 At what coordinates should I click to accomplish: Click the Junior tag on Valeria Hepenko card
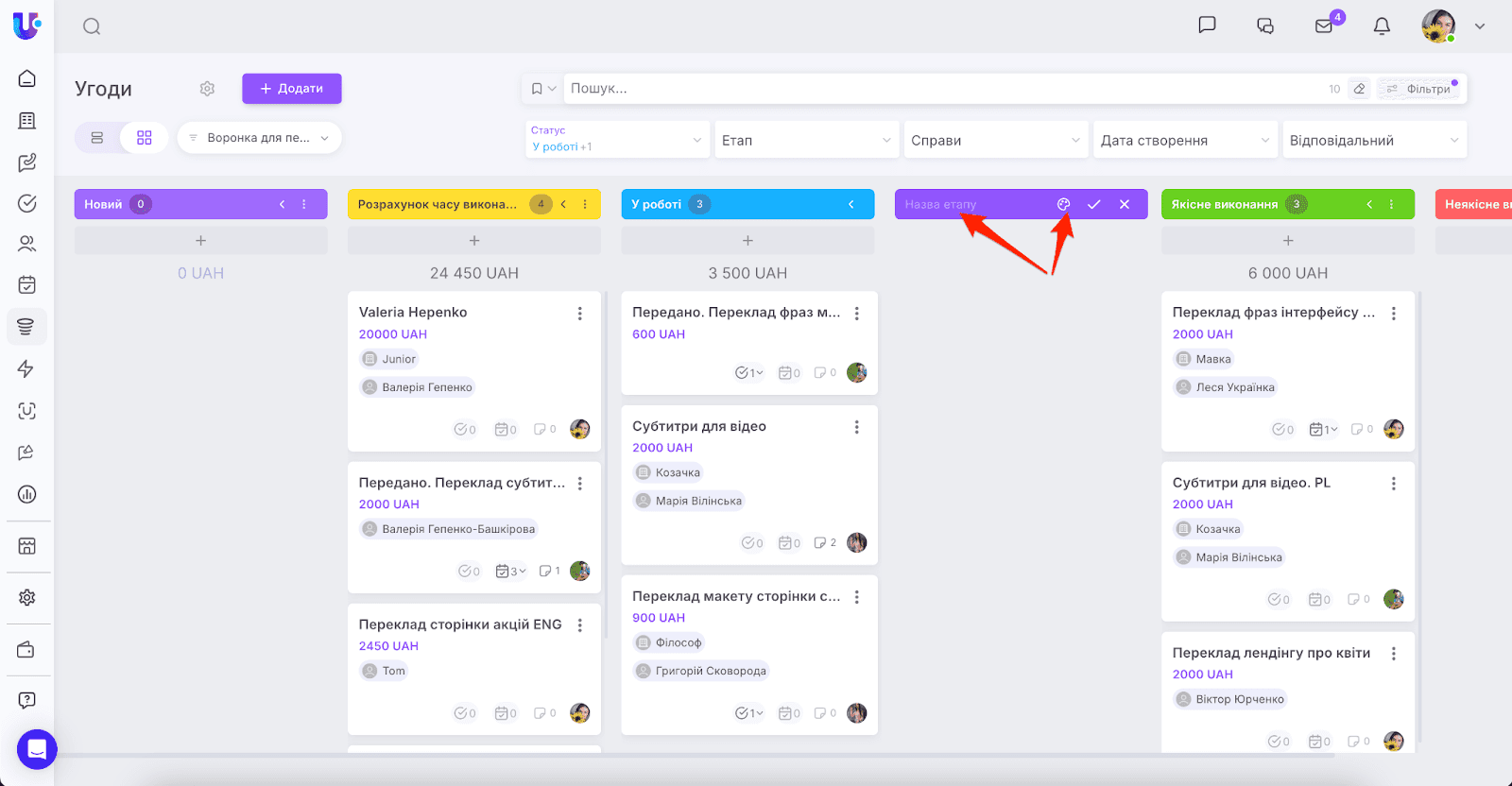click(x=388, y=359)
